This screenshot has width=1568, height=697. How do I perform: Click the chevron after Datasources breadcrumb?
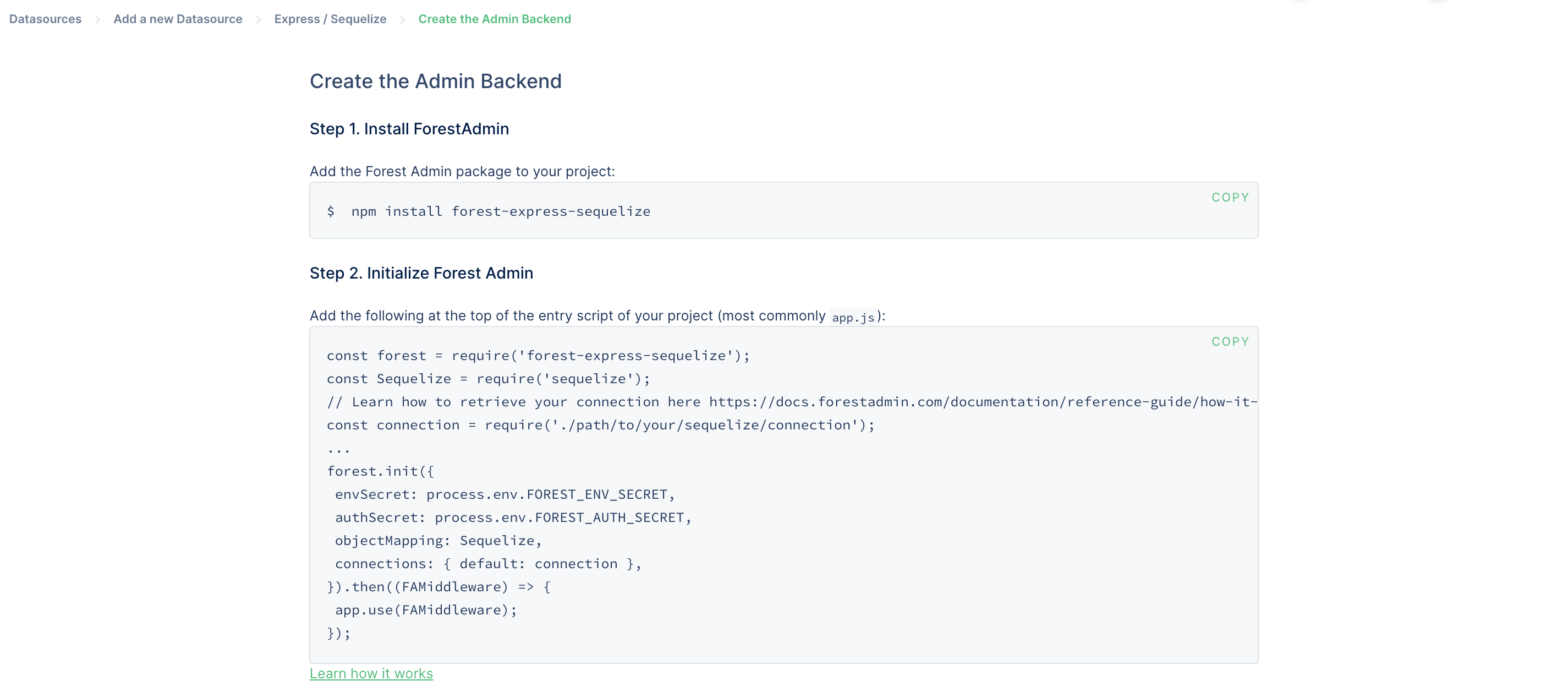(x=97, y=19)
